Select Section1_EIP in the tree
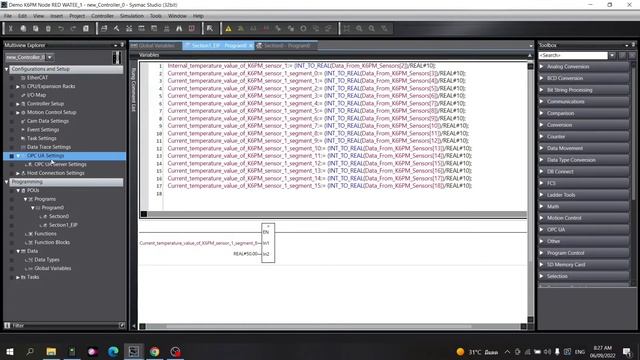640x360 pixels. click(x=63, y=225)
